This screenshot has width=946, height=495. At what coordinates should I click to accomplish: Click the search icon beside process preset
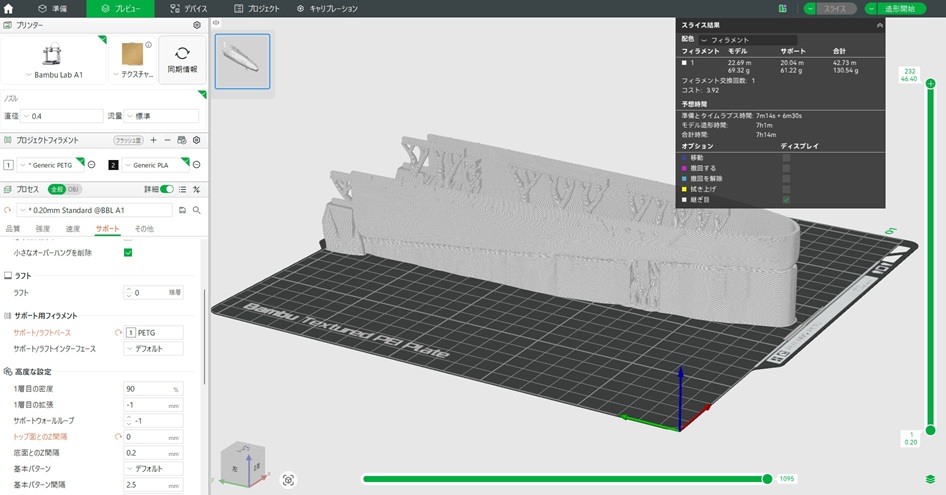pyautogui.click(x=197, y=210)
